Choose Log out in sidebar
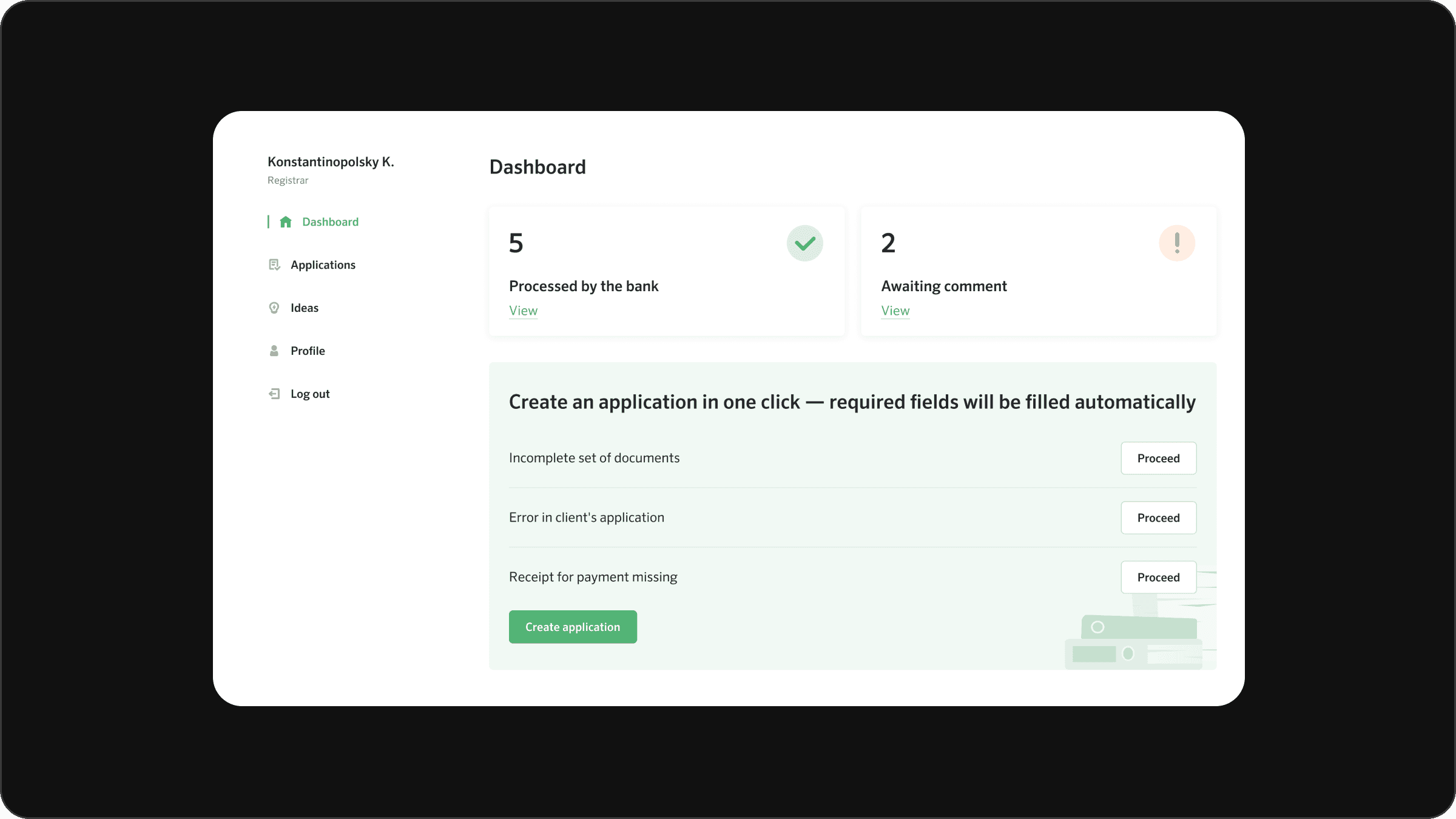Image resolution: width=1456 pixels, height=819 pixels. click(x=310, y=394)
